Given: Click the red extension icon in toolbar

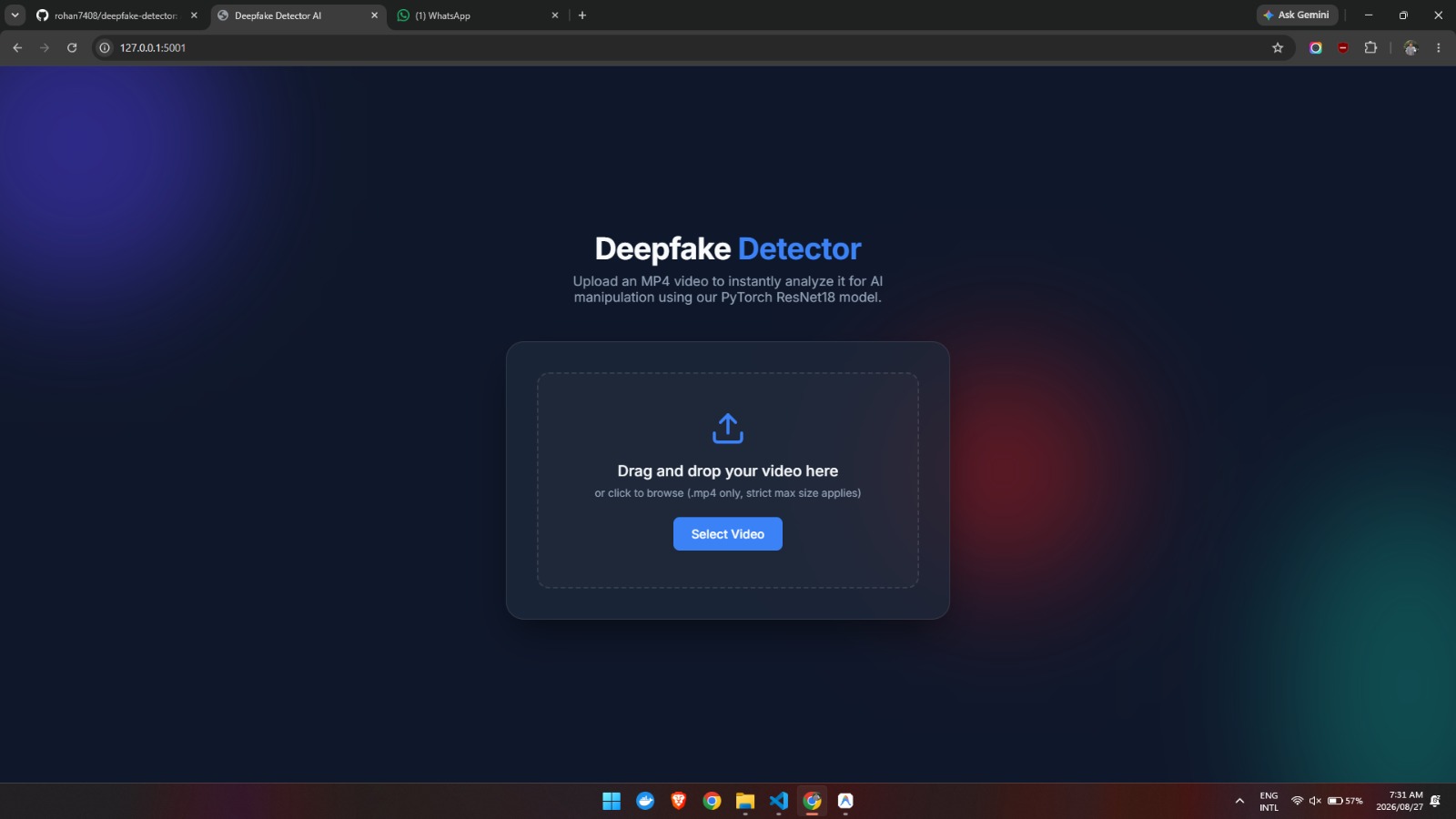Looking at the screenshot, I should click(x=1343, y=47).
